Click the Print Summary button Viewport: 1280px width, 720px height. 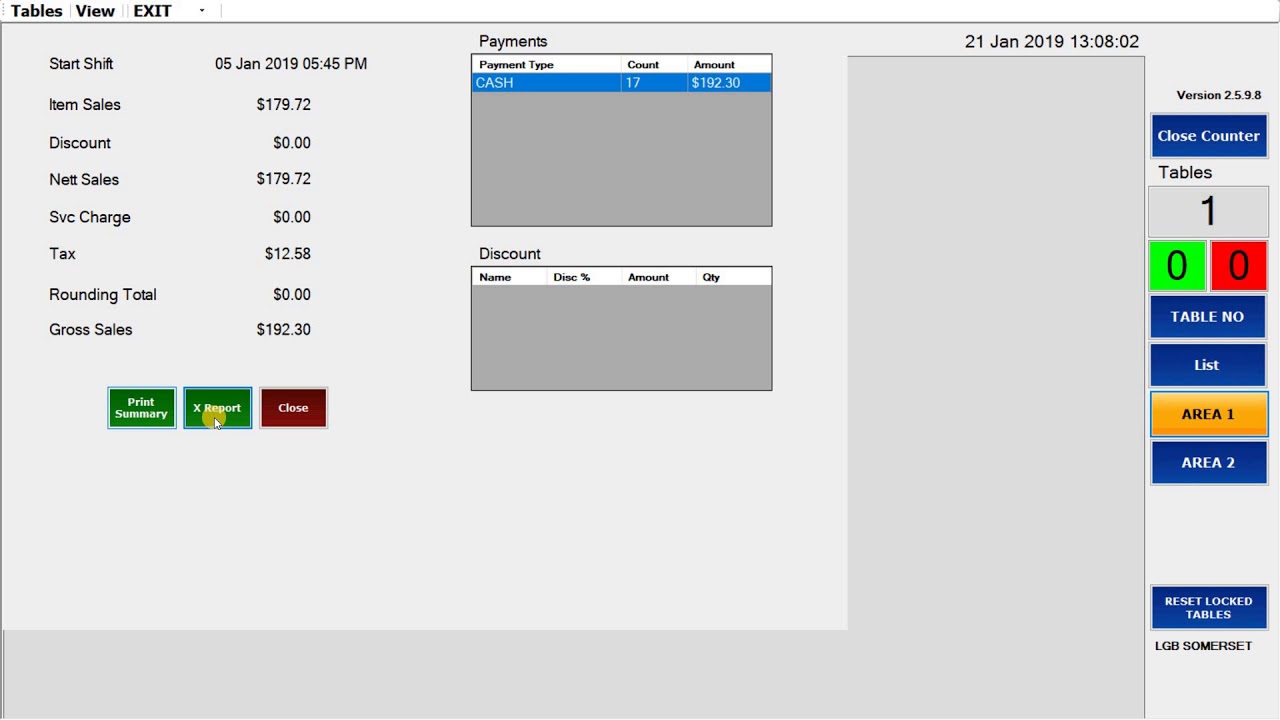142,408
